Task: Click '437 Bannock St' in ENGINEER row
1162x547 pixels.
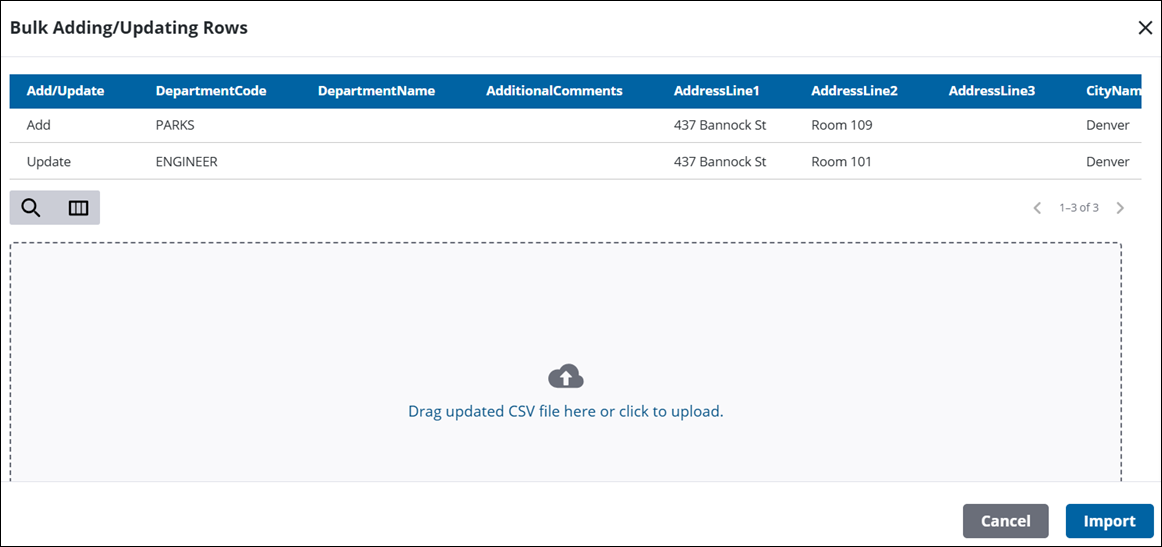Action: 720,161
